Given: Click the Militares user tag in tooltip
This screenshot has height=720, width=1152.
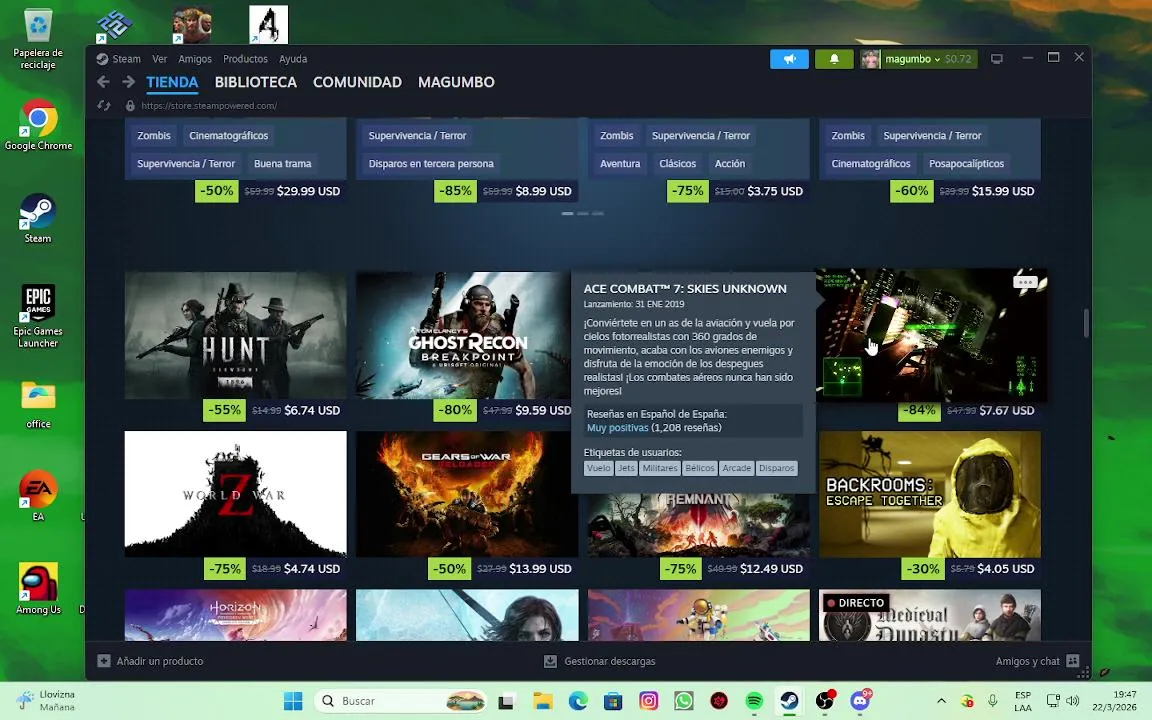Looking at the screenshot, I should (x=660, y=468).
